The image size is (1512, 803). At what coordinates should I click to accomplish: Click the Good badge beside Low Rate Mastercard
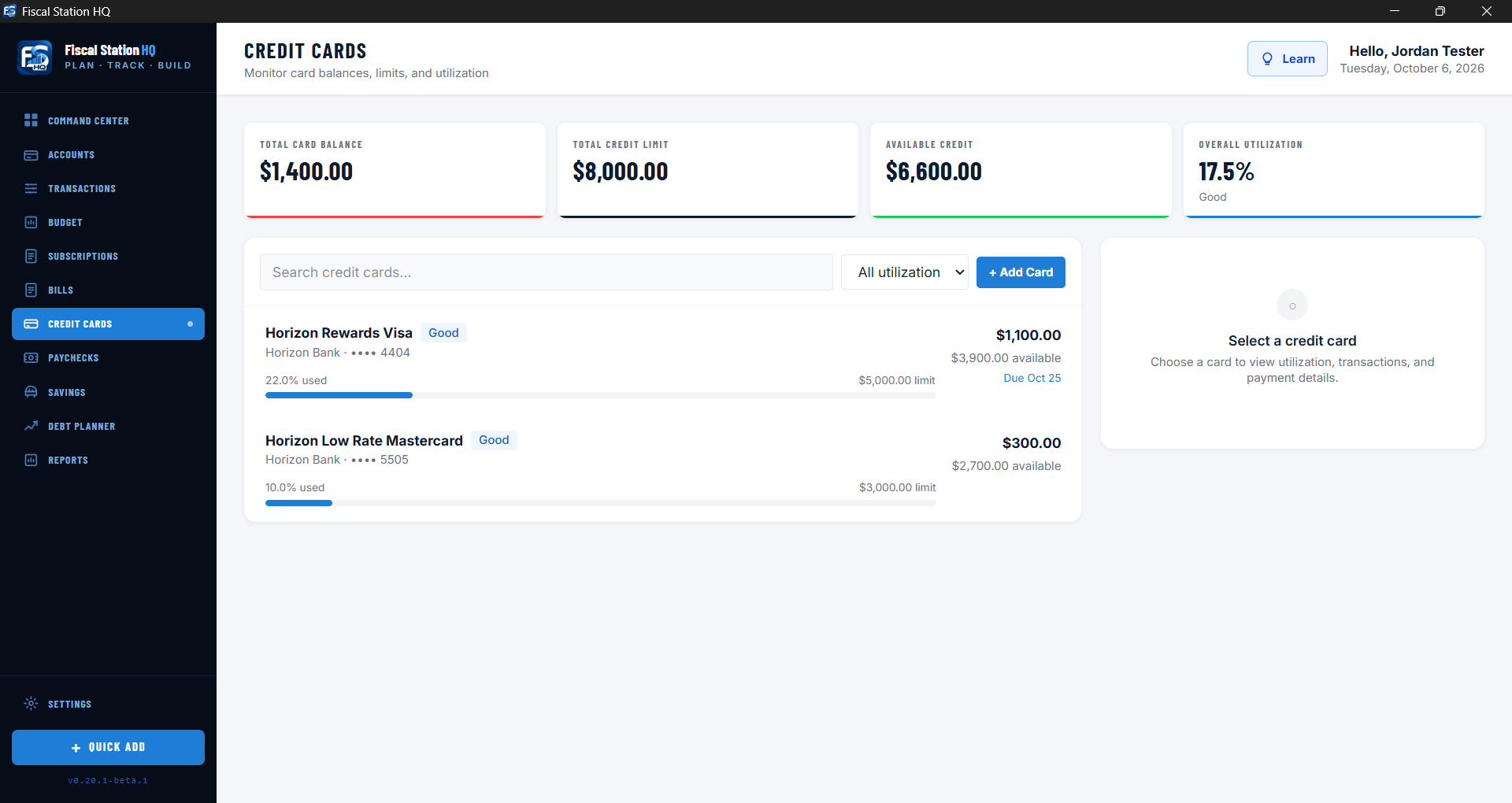(494, 440)
